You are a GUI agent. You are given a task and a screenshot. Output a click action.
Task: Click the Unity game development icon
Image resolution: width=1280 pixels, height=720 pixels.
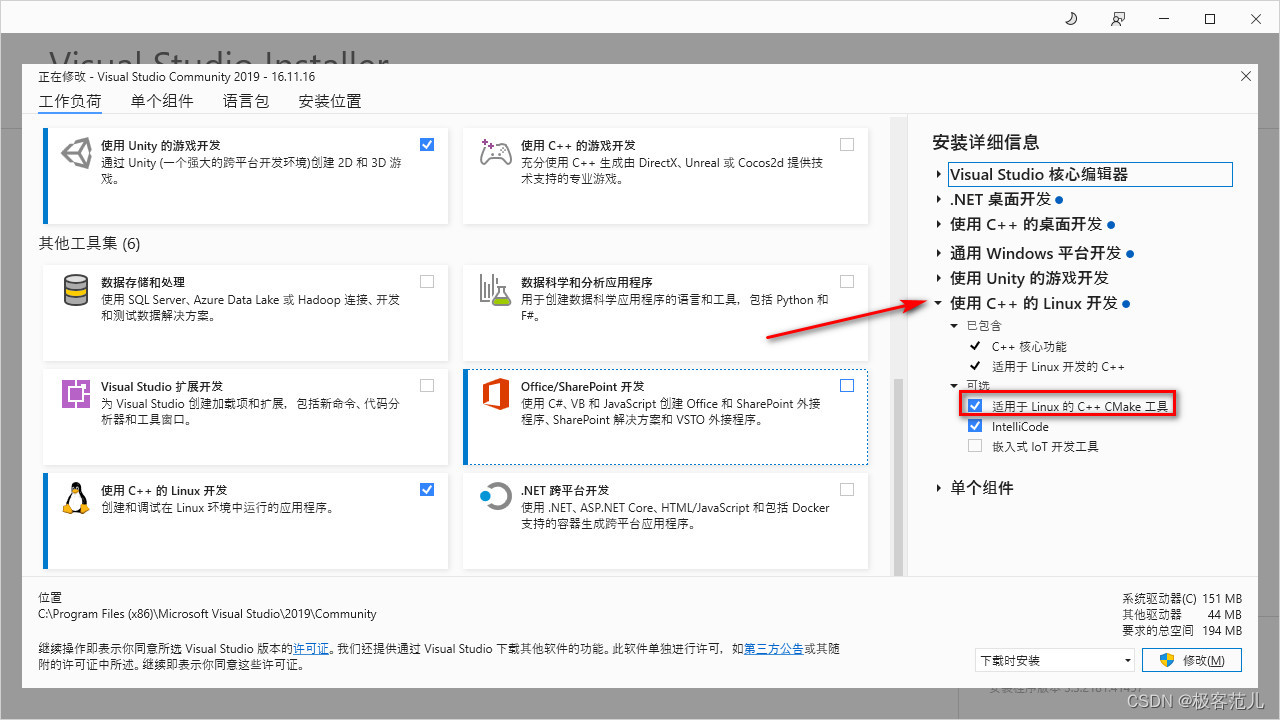[x=76, y=153]
